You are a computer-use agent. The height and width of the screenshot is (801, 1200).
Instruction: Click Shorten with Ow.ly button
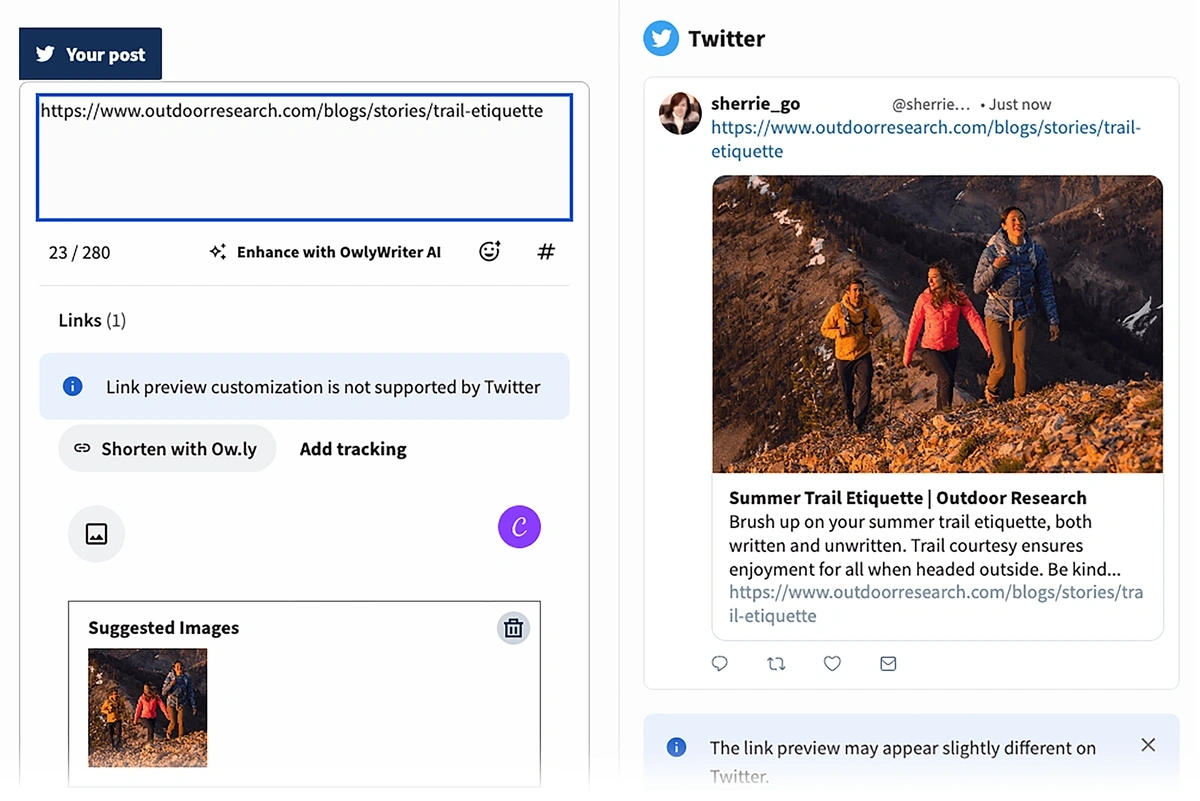pyautogui.click(x=167, y=449)
